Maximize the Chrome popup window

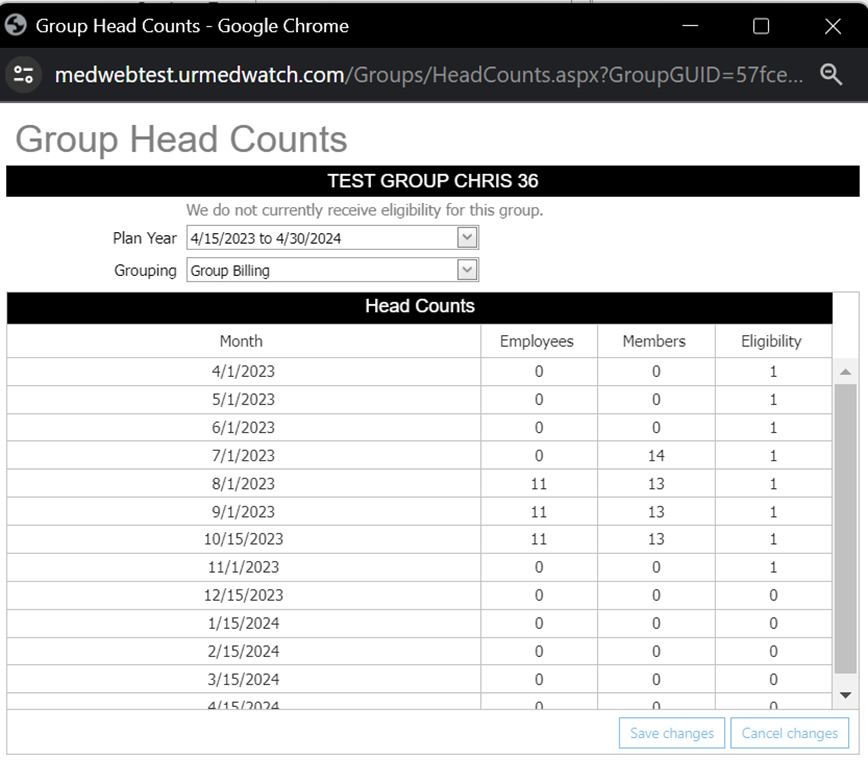point(761,26)
